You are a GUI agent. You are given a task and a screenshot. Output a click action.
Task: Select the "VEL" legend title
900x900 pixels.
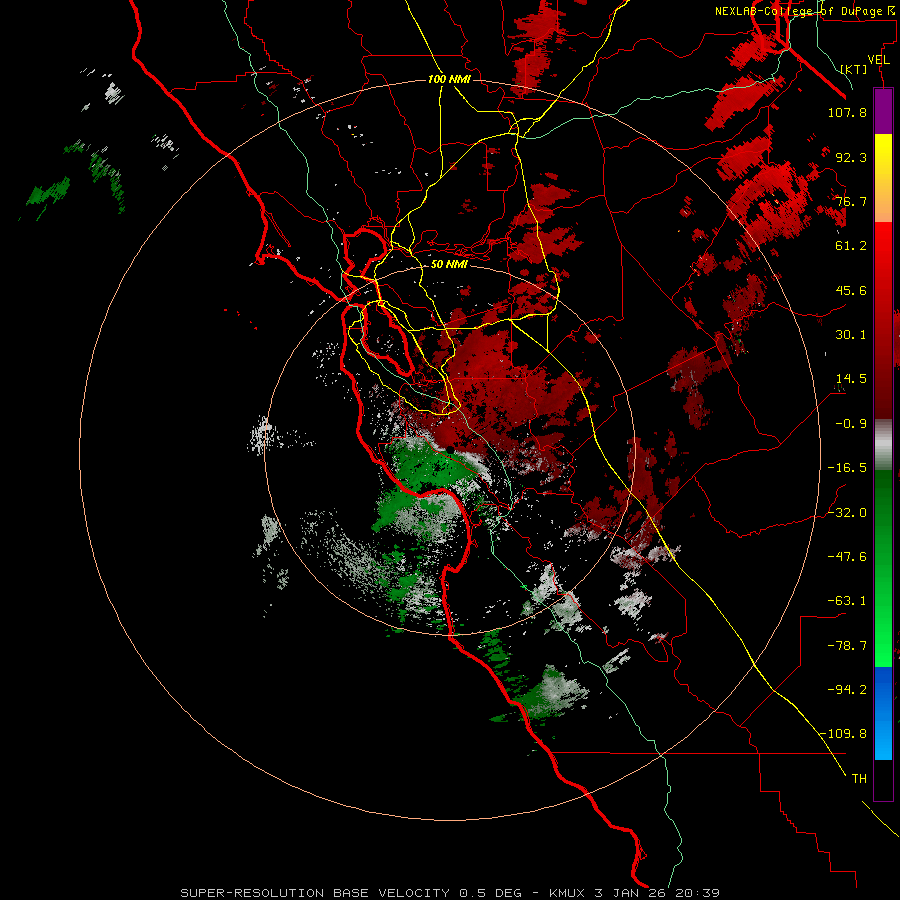879,60
